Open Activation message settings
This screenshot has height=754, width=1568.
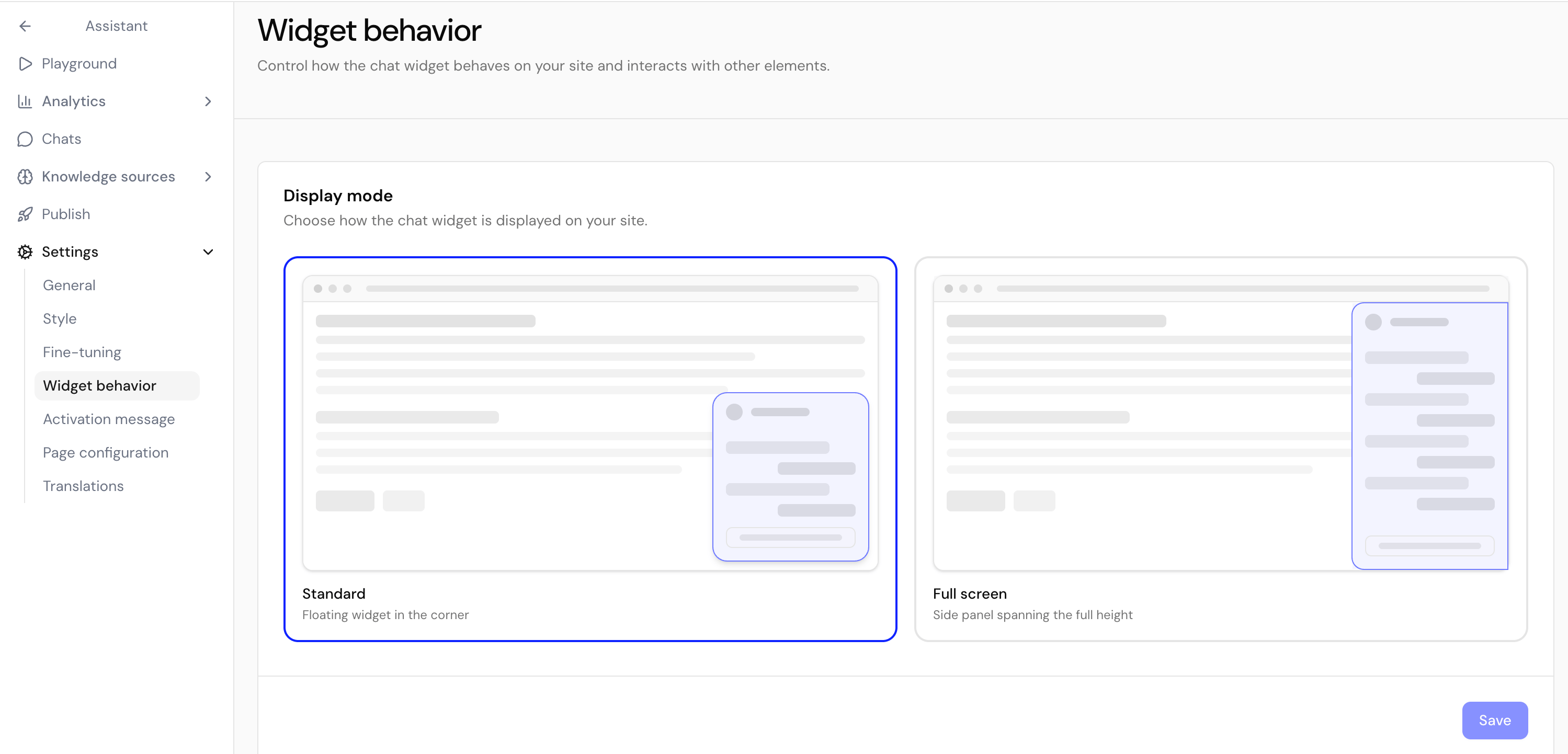click(109, 419)
